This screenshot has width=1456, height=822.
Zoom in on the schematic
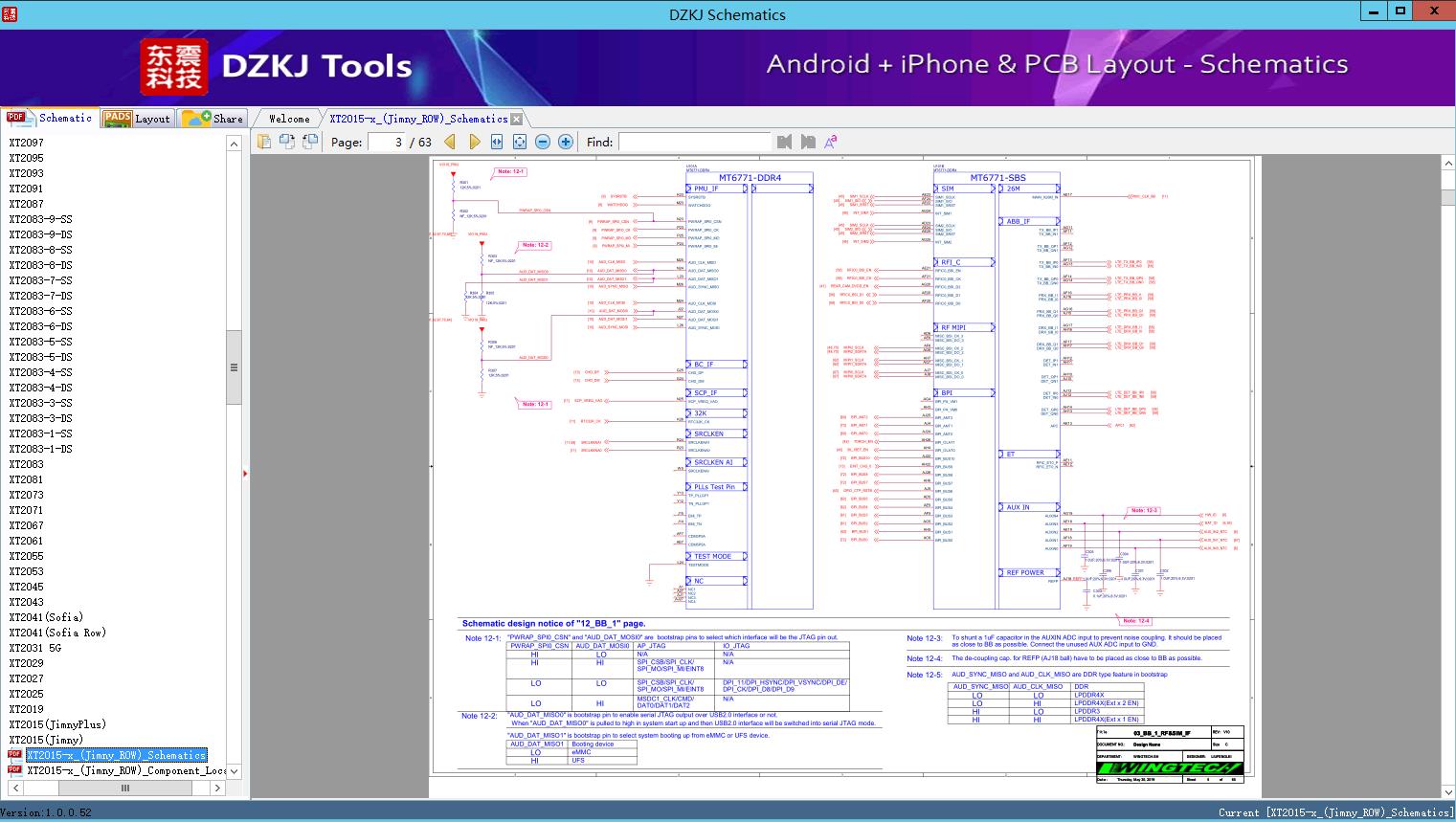(566, 142)
